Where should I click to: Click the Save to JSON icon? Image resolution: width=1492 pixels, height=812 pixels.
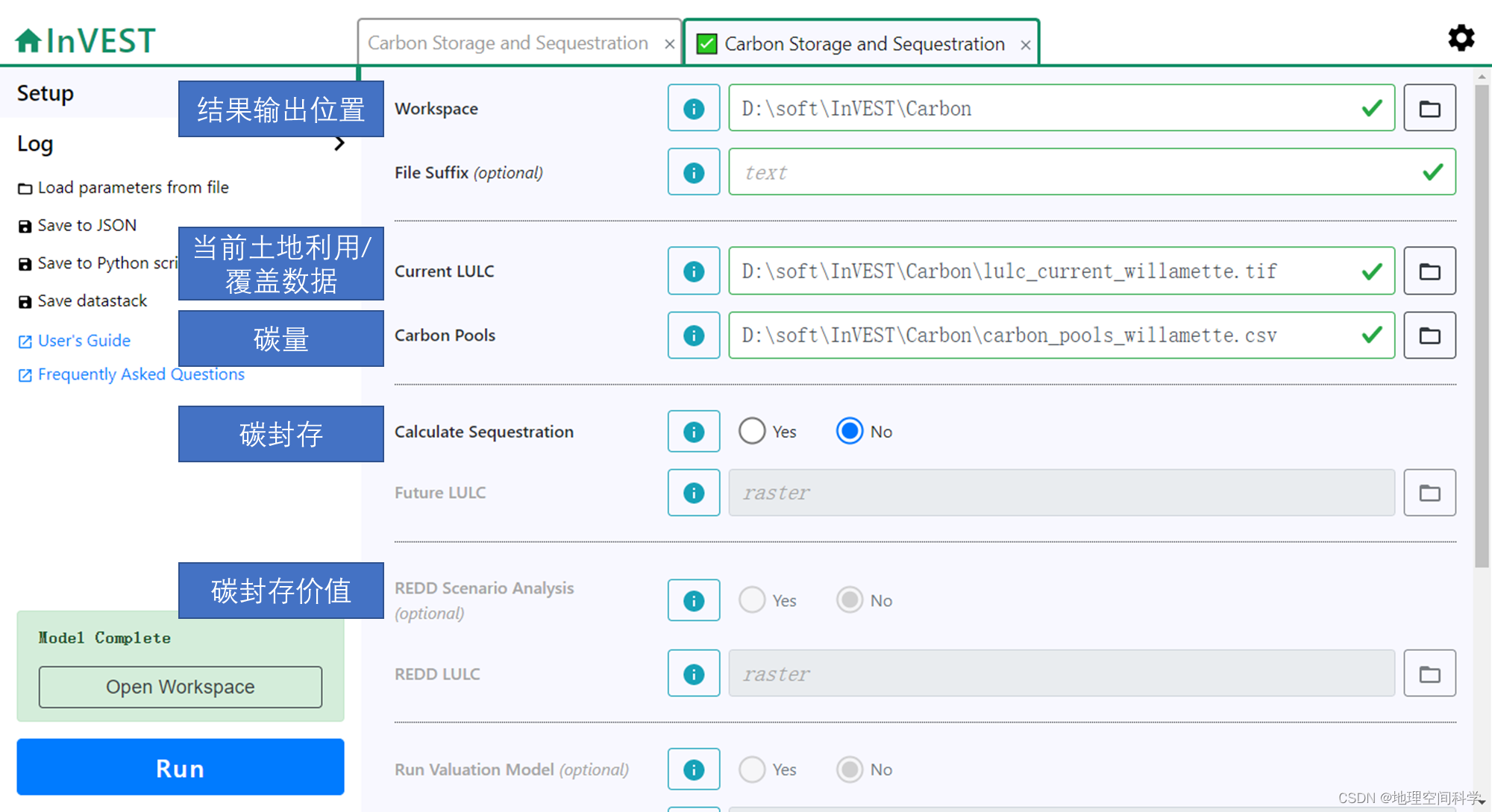(x=25, y=226)
